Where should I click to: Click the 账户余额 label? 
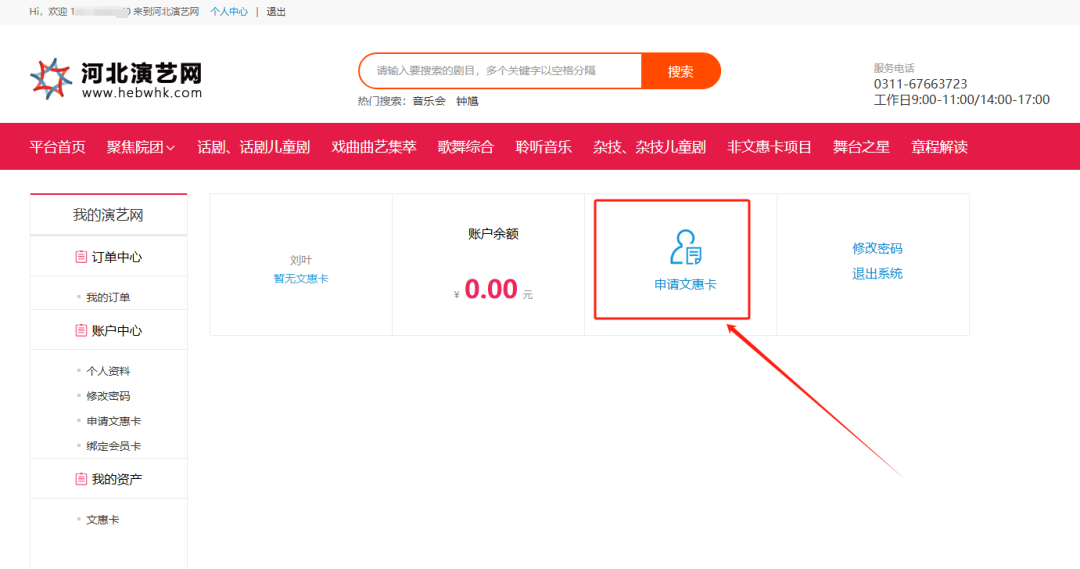493,234
